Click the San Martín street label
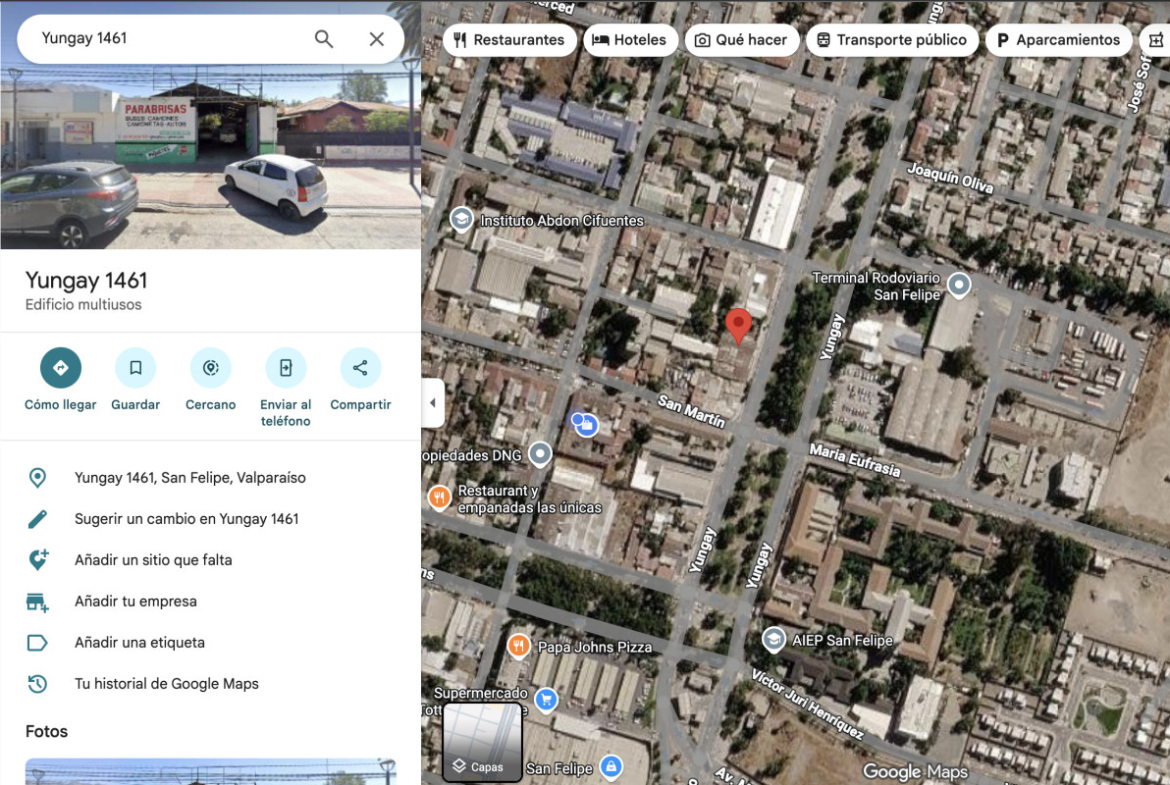The width and height of the screenshot is (1170, 785). (x=691, y=412)
